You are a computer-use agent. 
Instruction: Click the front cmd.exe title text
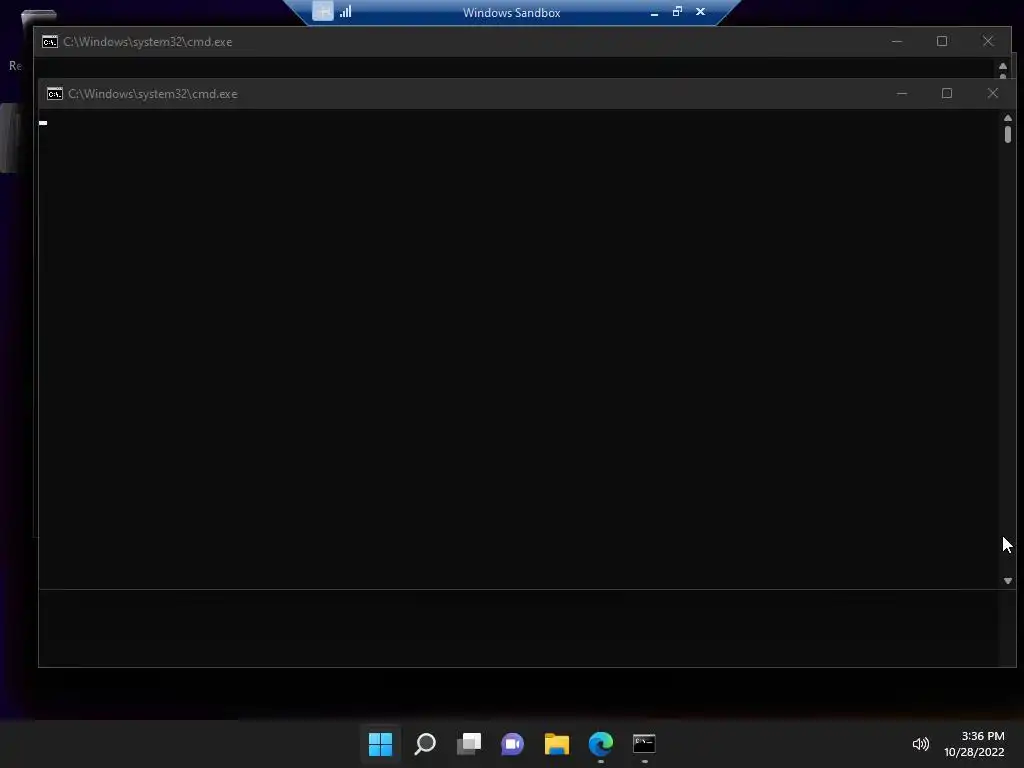(x=153, y=94)
